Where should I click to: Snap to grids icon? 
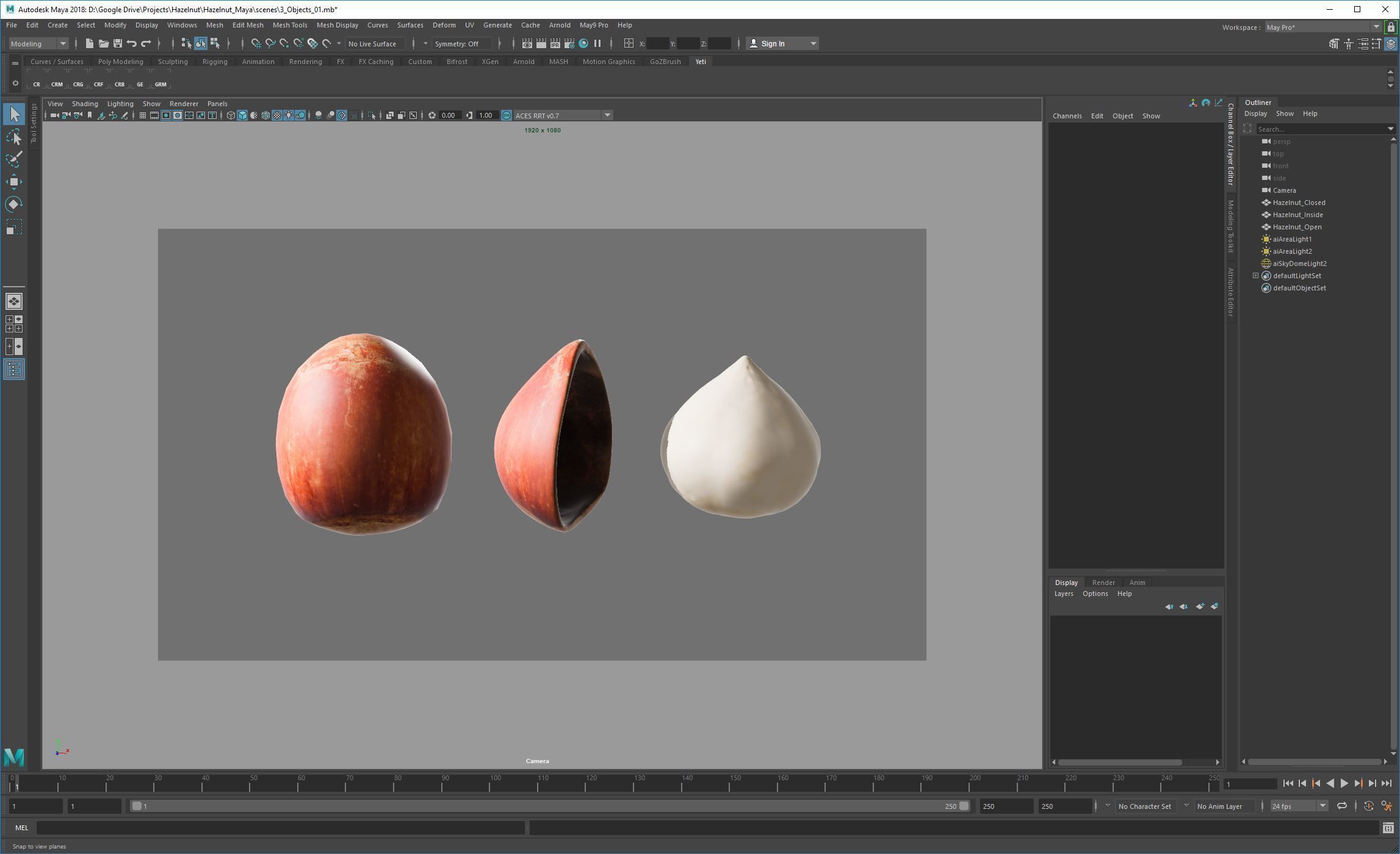[x=256, y=43]
